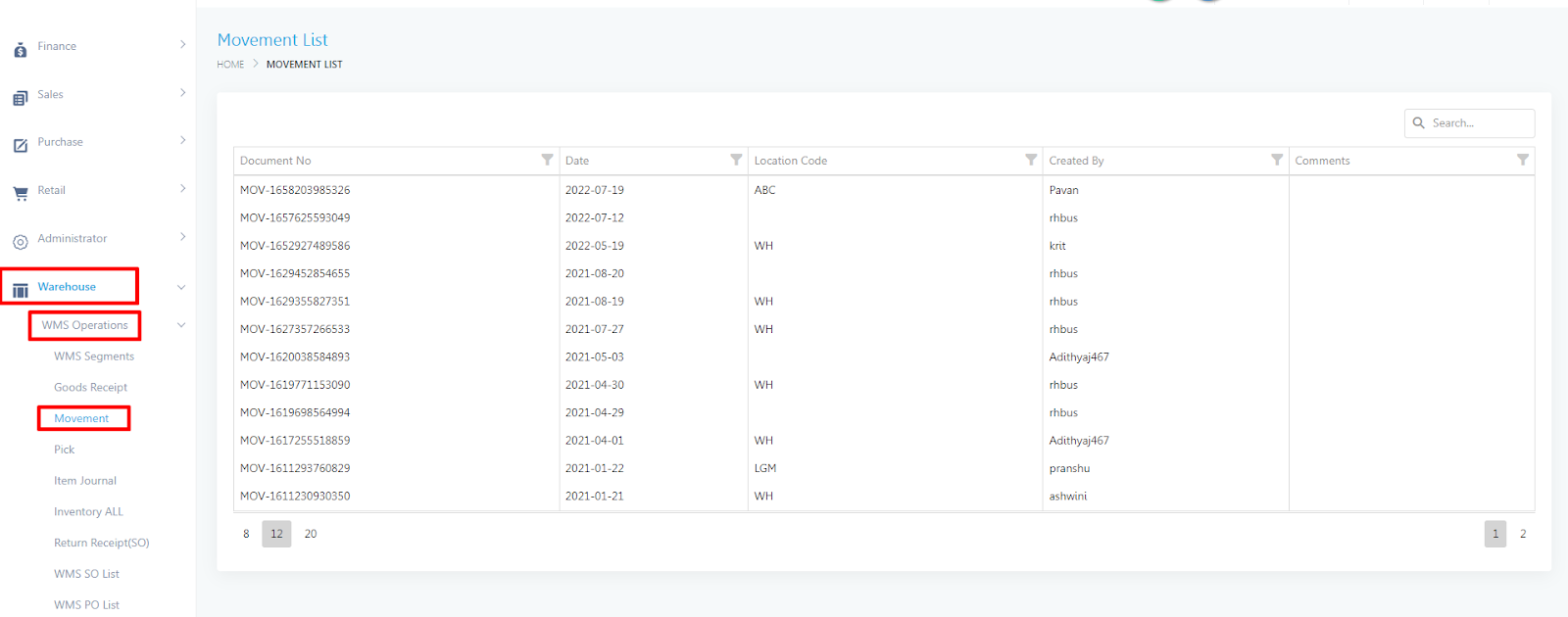Expand the Finance menu chevron
This screenshot has height=617, width=1568.
coord(183,45)
